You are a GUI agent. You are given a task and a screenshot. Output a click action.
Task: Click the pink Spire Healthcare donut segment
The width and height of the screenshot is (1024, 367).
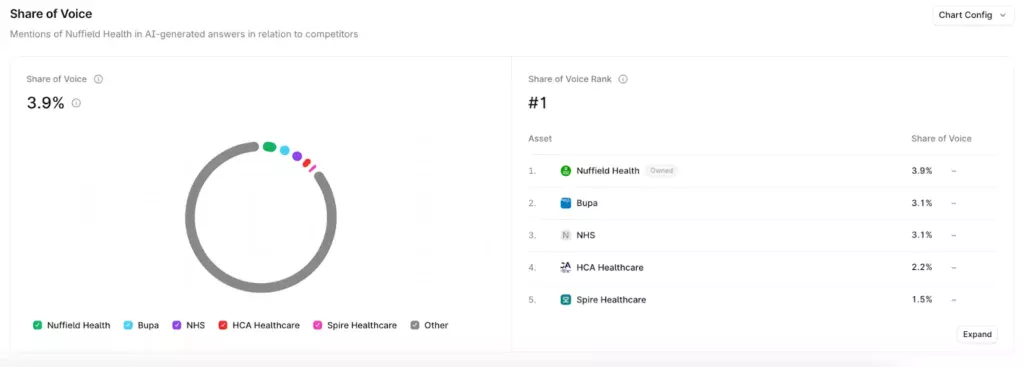pos(313,168)
